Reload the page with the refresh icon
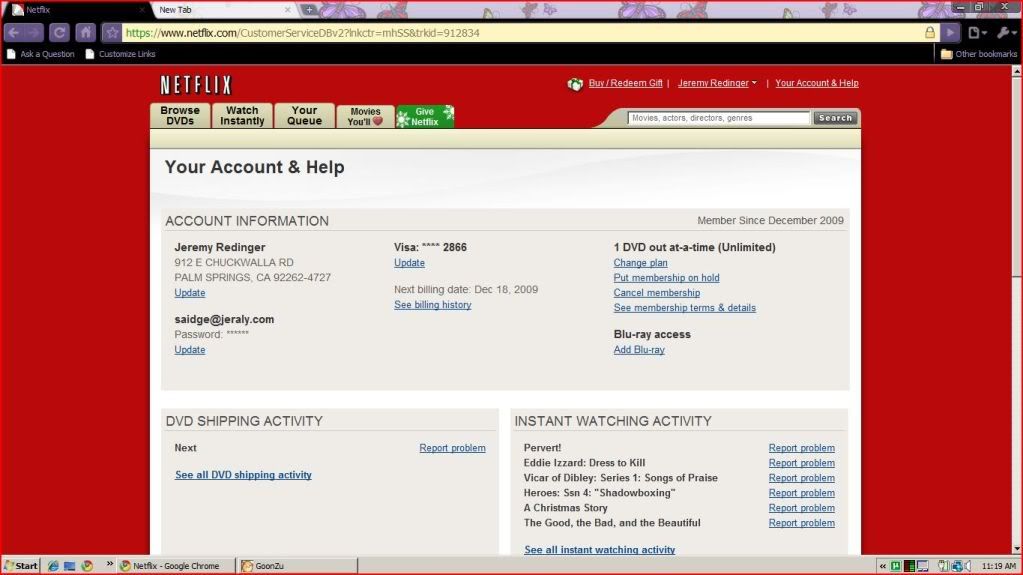 (59, 33)
